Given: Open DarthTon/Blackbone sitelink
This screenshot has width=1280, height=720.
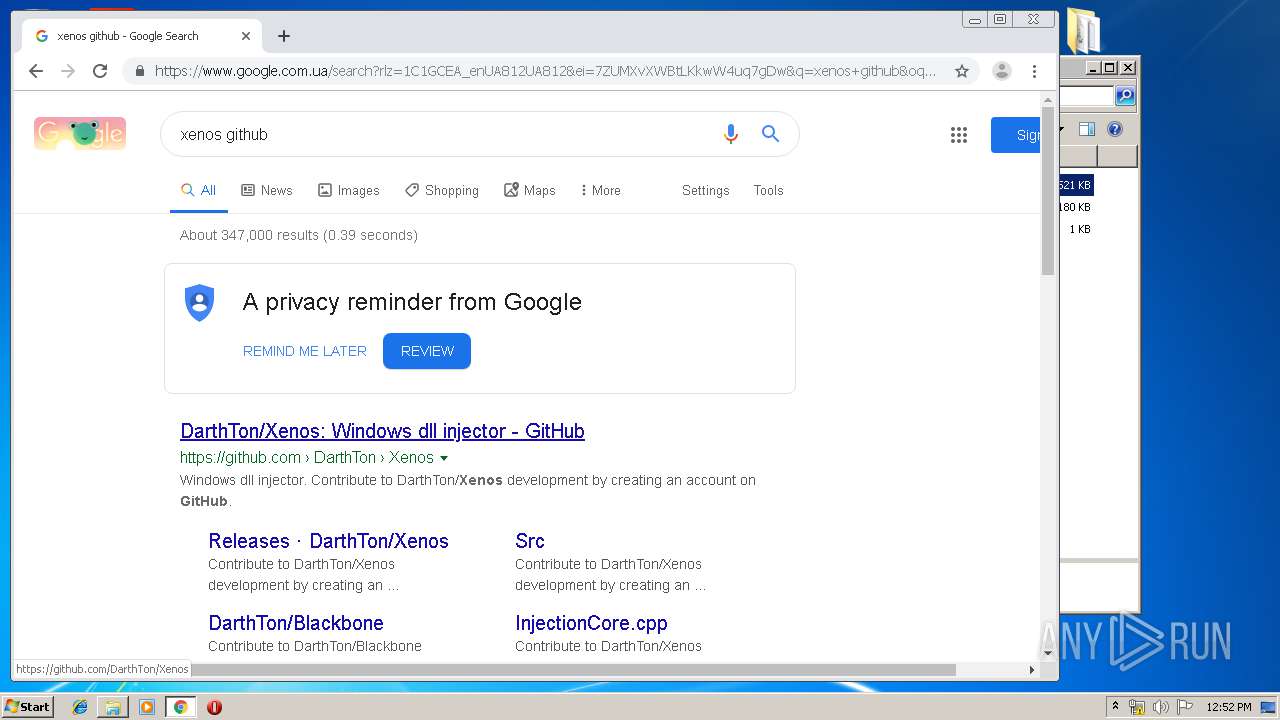Looking at the screenshot, I should tap(296, 623).
